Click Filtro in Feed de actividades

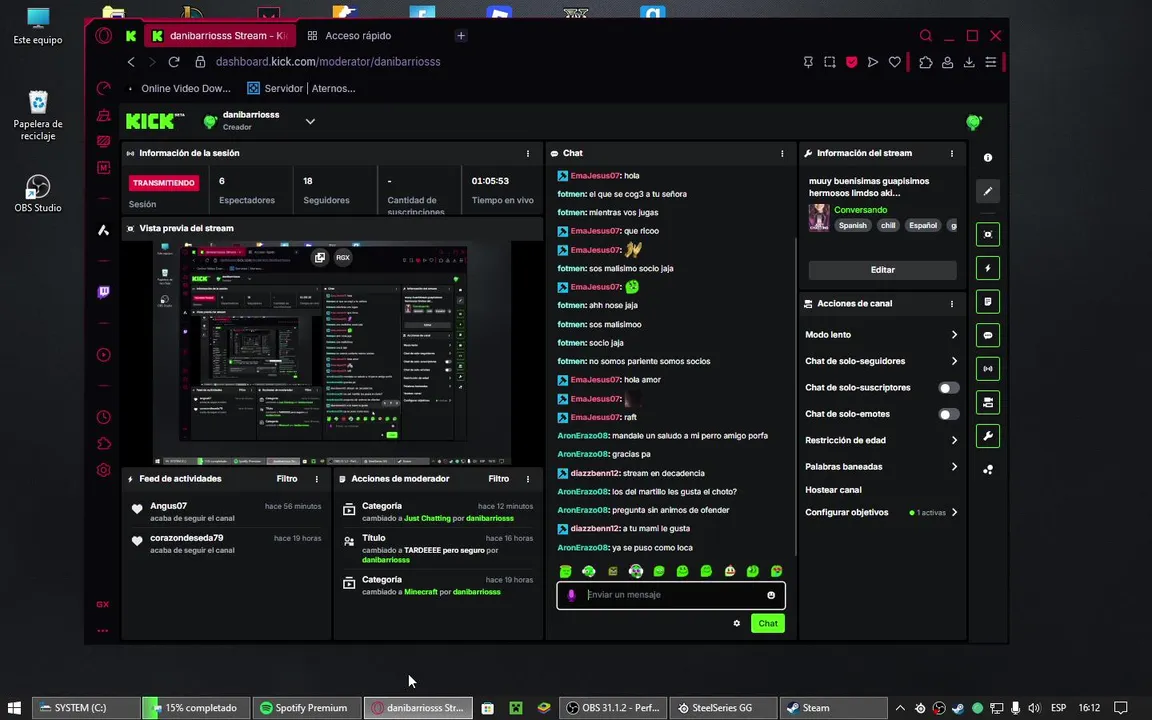[x=287, y=479]
